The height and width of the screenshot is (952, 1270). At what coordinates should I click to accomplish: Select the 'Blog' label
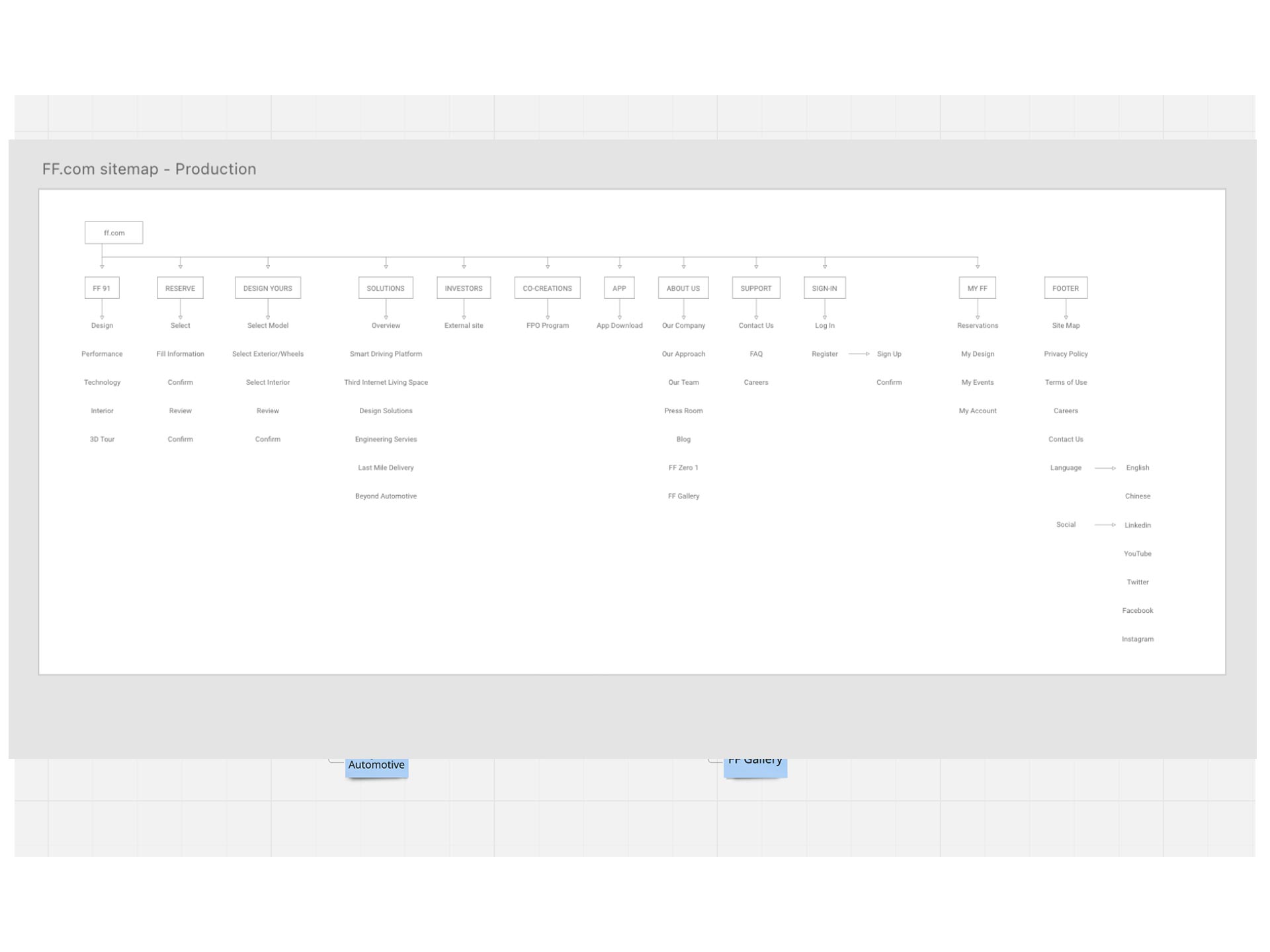(x=683, y=439)
